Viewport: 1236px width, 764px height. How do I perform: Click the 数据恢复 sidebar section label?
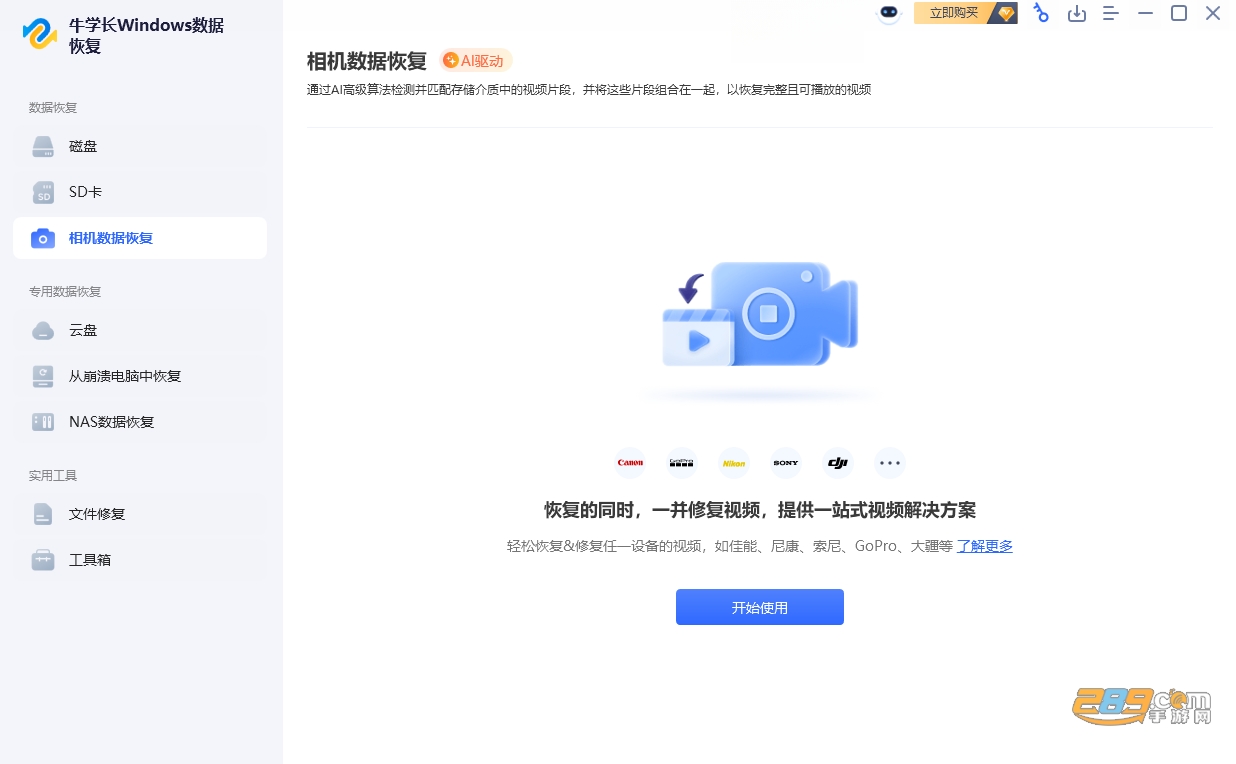point(53,108)
